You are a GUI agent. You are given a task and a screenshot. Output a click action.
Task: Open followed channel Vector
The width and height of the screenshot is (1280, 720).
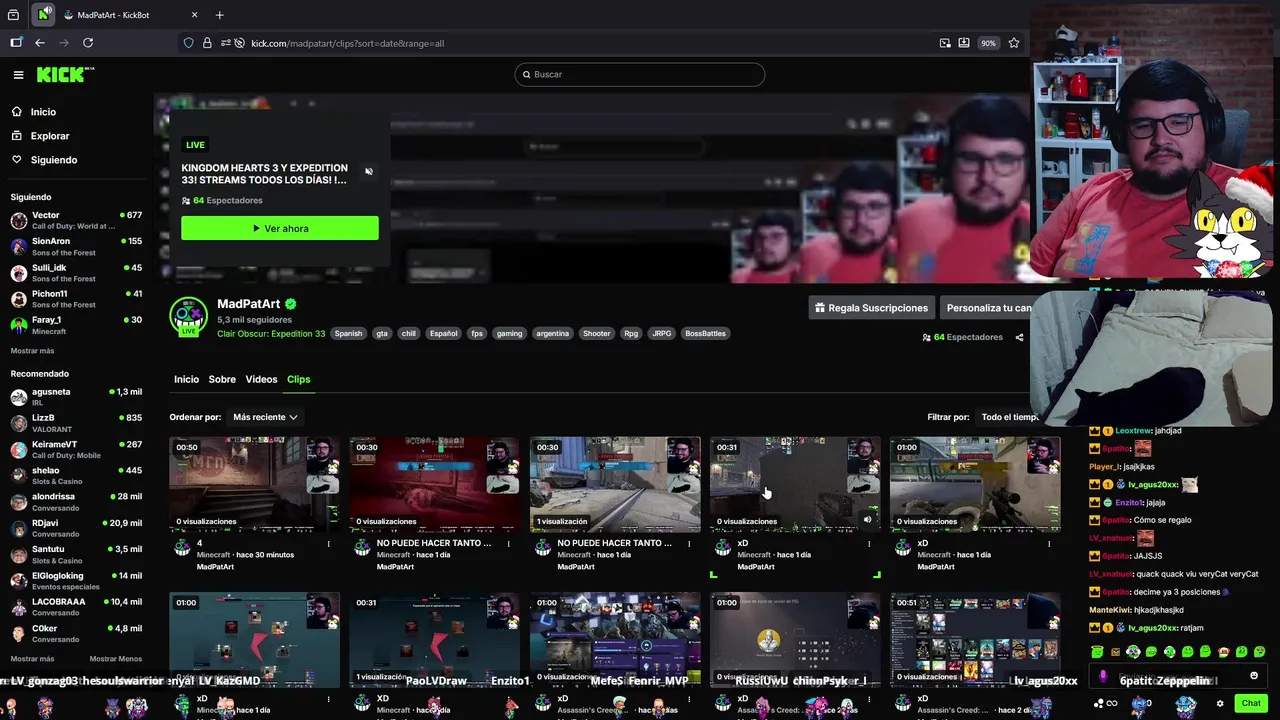[x=76, y=220]
